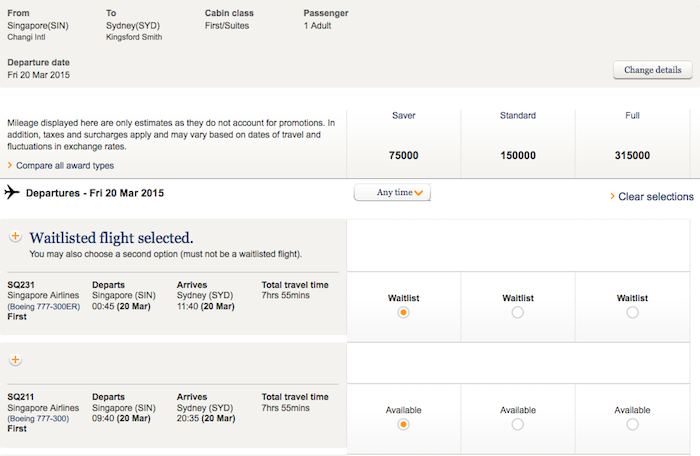
Task: Click the 00:45 (20 Mar) departure time
Action: pyautogui.click(x=121, y=306)
